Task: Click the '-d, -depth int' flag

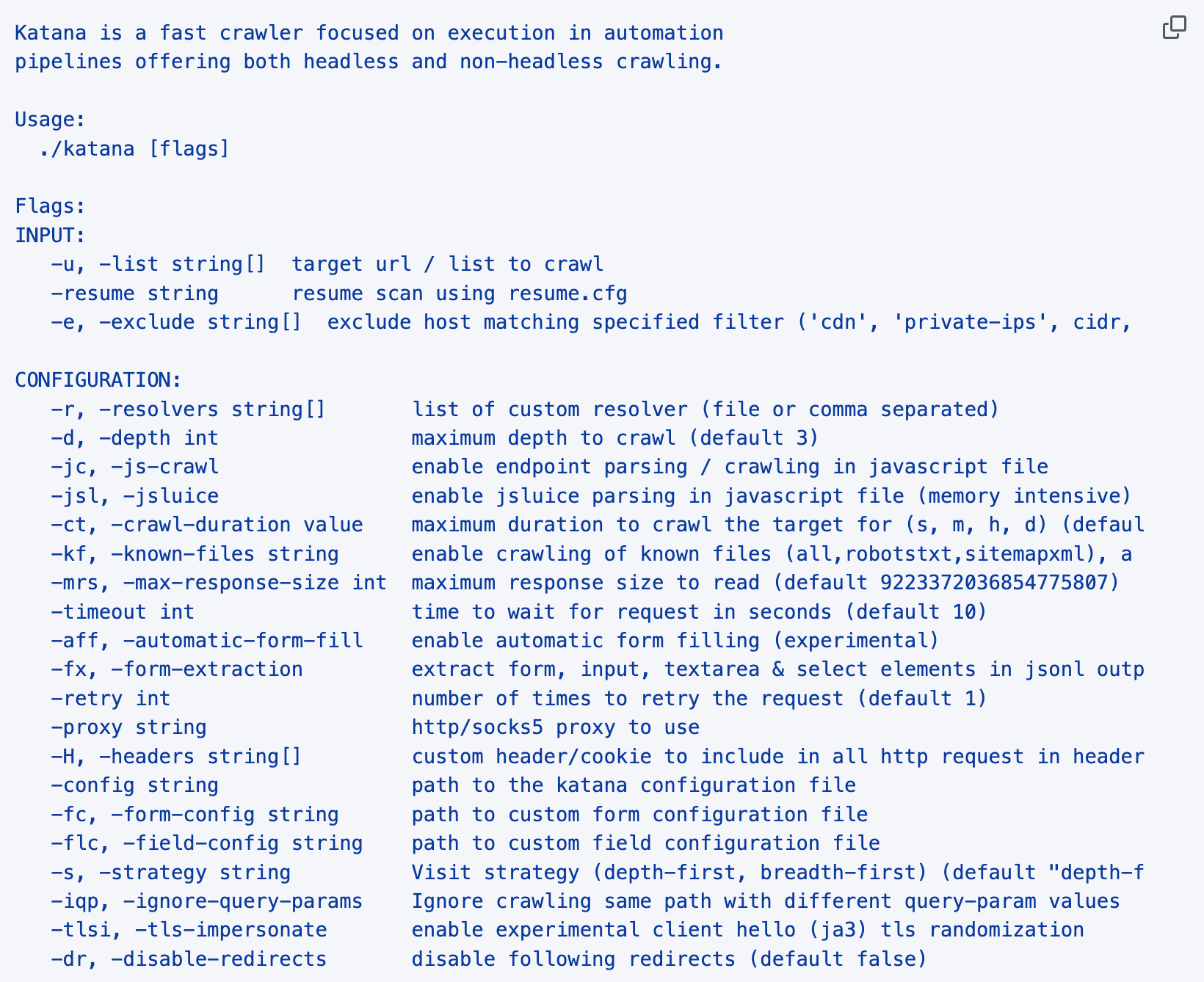Action: pos(134,438)
